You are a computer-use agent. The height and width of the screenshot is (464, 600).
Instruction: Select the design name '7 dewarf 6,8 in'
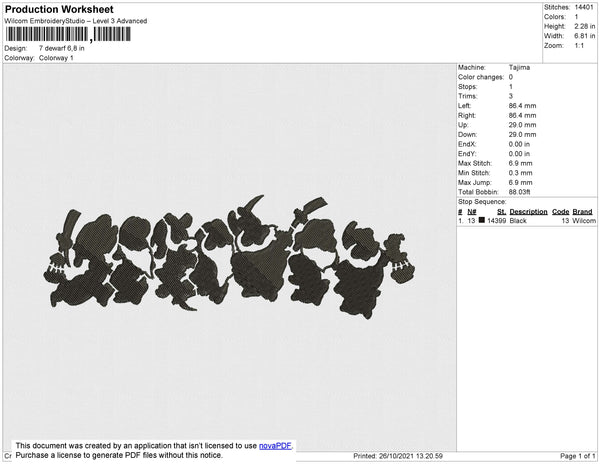(62, 49)
